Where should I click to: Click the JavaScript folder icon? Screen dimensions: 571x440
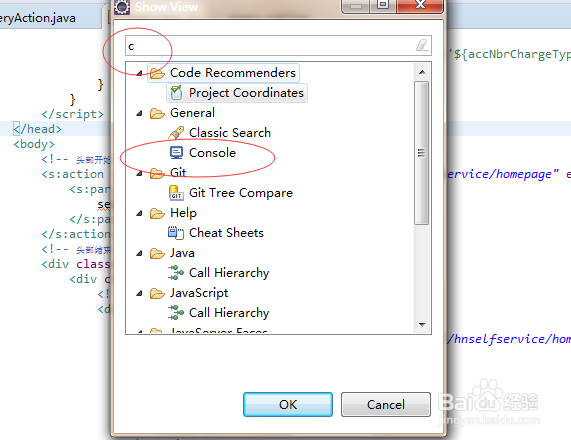coord(157,293)
